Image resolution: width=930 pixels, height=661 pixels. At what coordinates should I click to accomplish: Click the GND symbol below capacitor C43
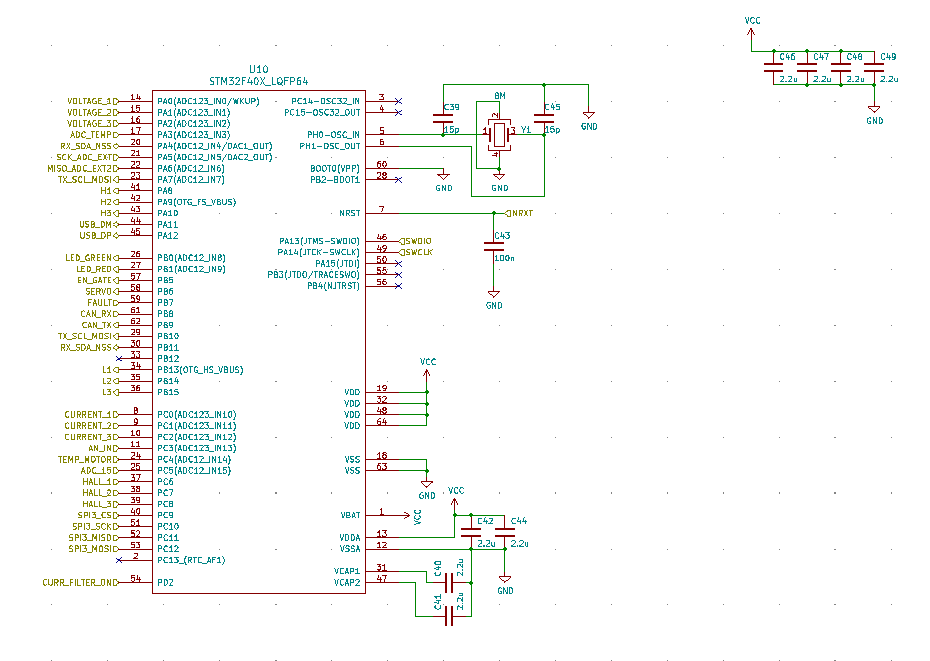pyautogui.click(x=493, y=294)
